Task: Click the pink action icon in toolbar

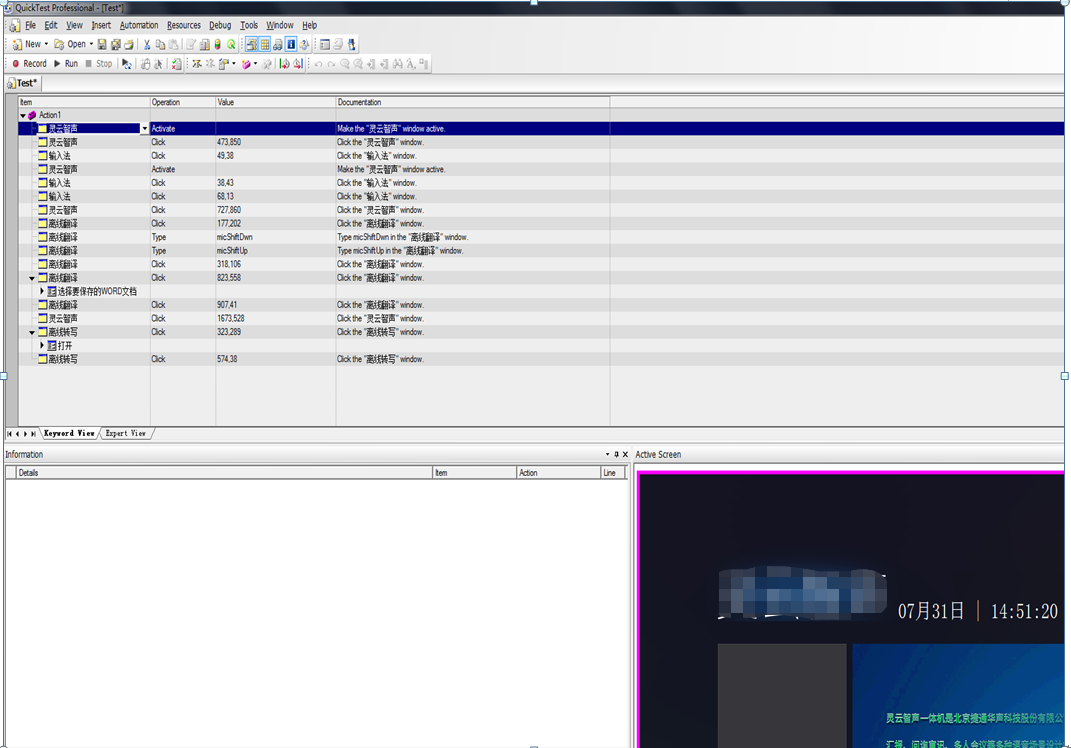Action: point(246,64)
